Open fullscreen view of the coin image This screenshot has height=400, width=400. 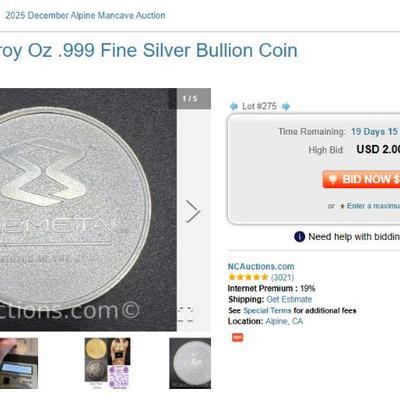186,314
